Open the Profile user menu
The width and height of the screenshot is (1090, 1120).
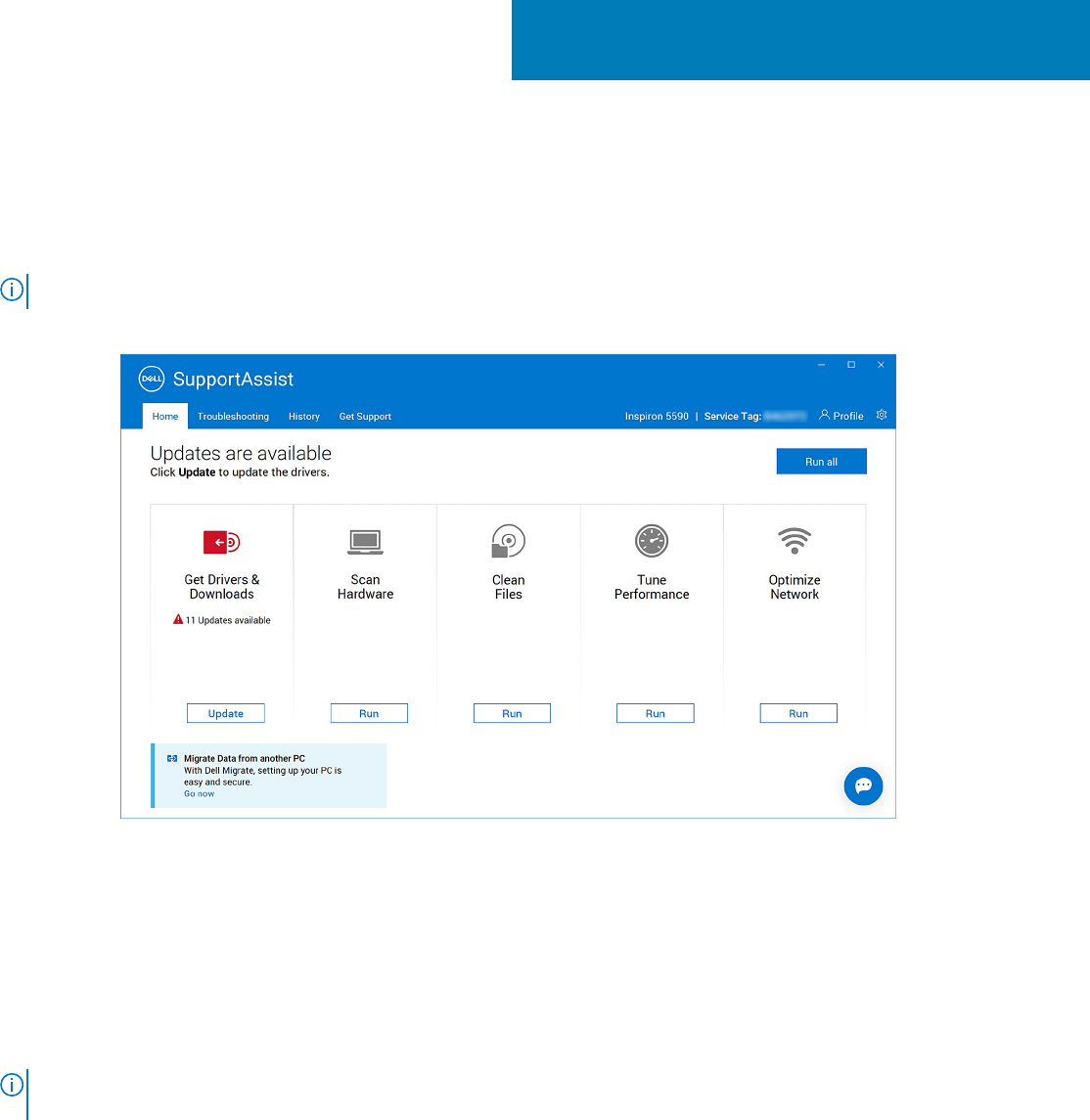coord(841,416)
